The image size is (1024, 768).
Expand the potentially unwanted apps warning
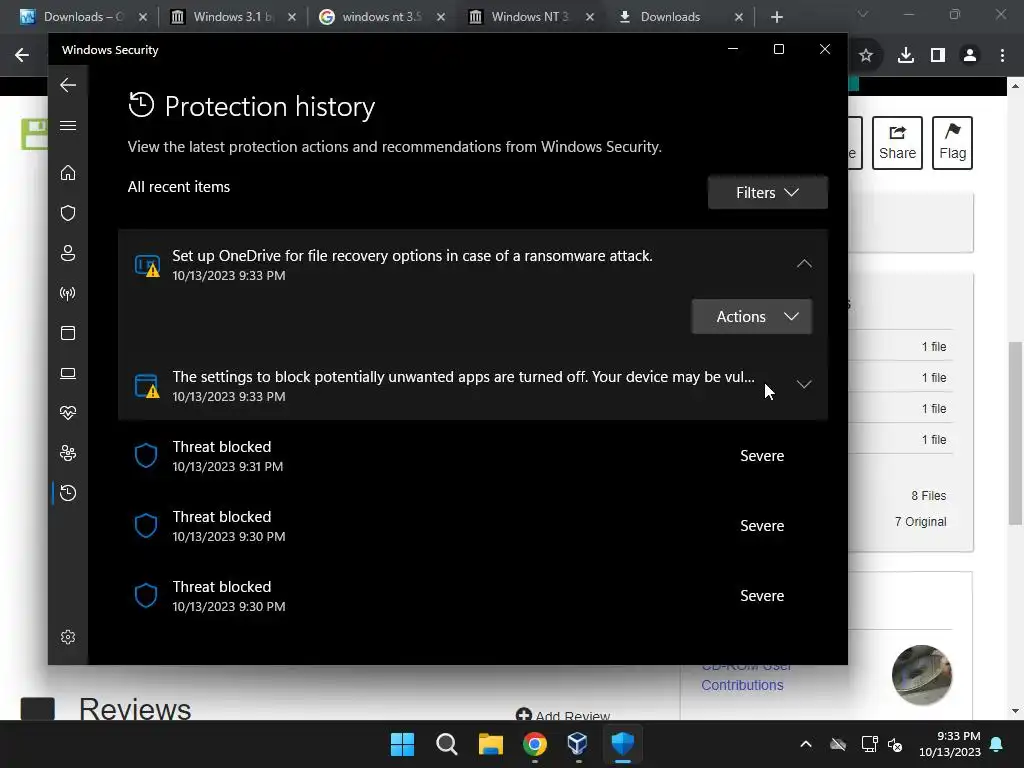[x=804, y=385]
